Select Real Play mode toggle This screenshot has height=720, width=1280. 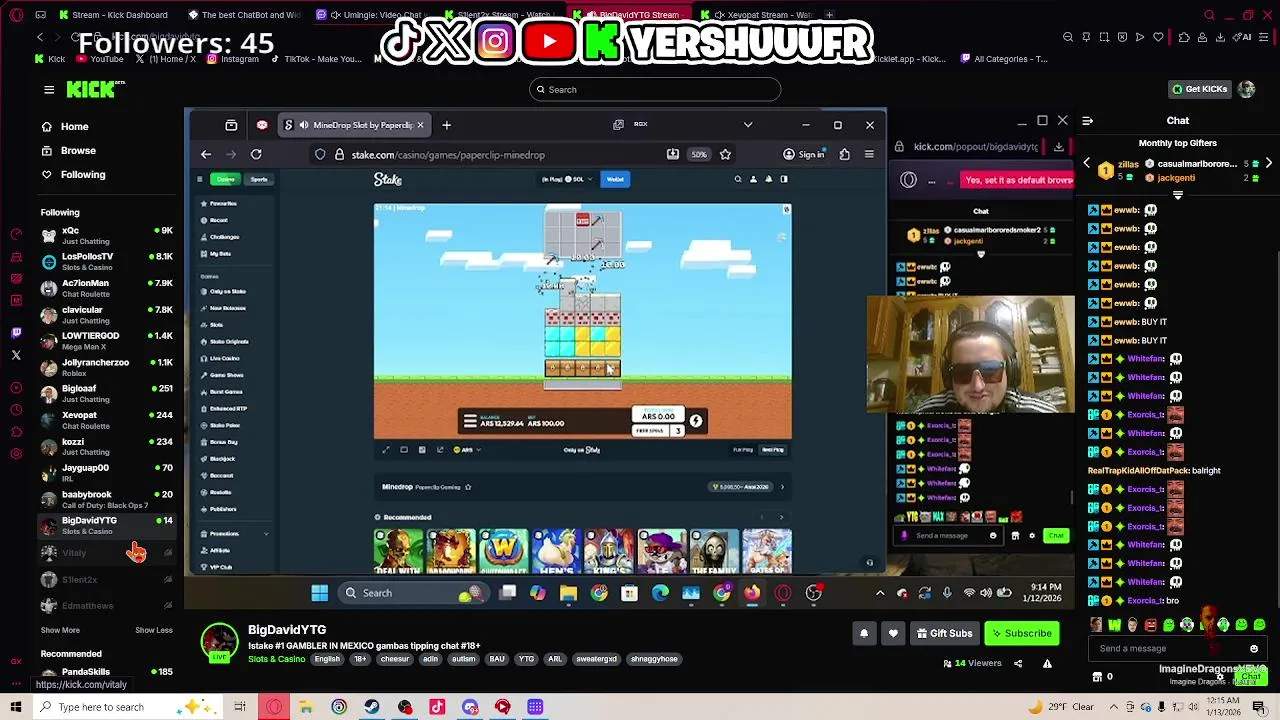point(774,450)
